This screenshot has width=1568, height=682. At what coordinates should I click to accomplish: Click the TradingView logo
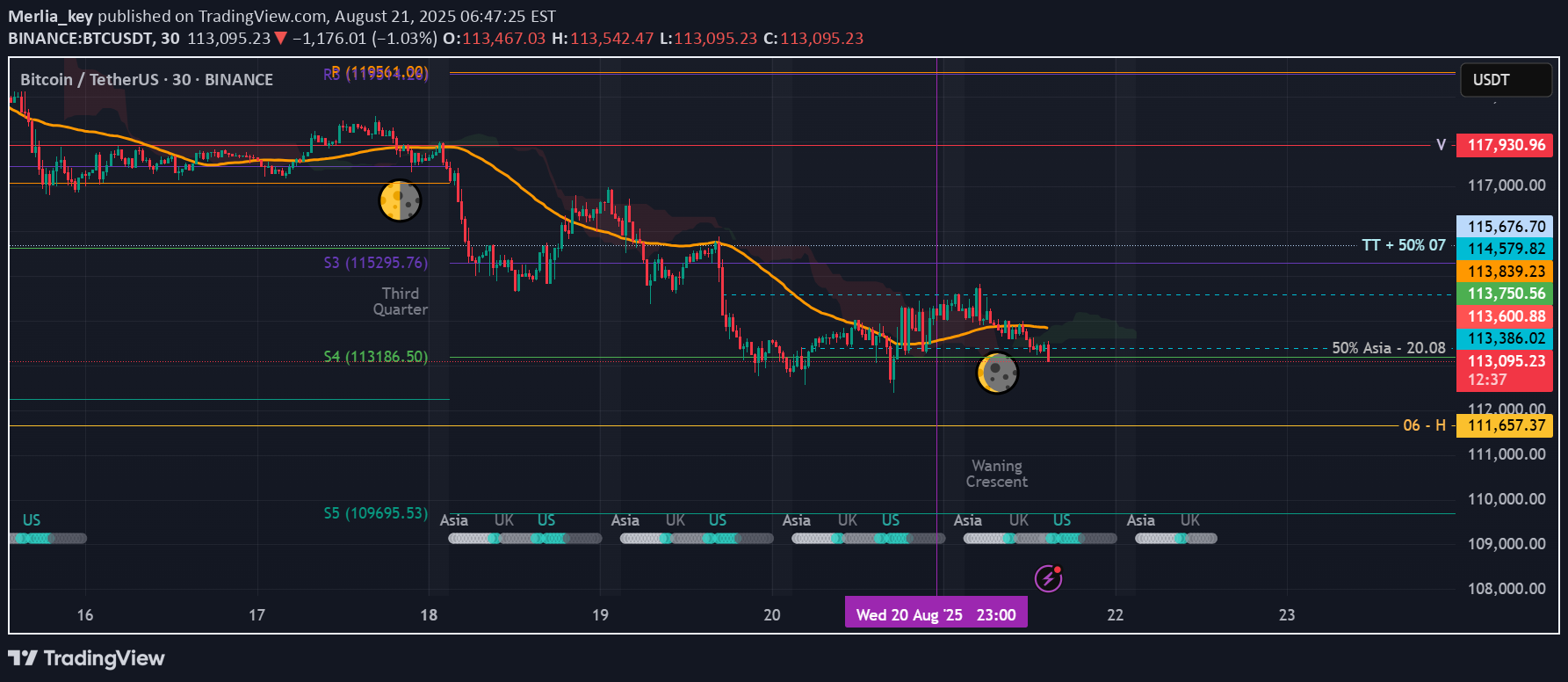pyautogui.click(x=86, y=658)
